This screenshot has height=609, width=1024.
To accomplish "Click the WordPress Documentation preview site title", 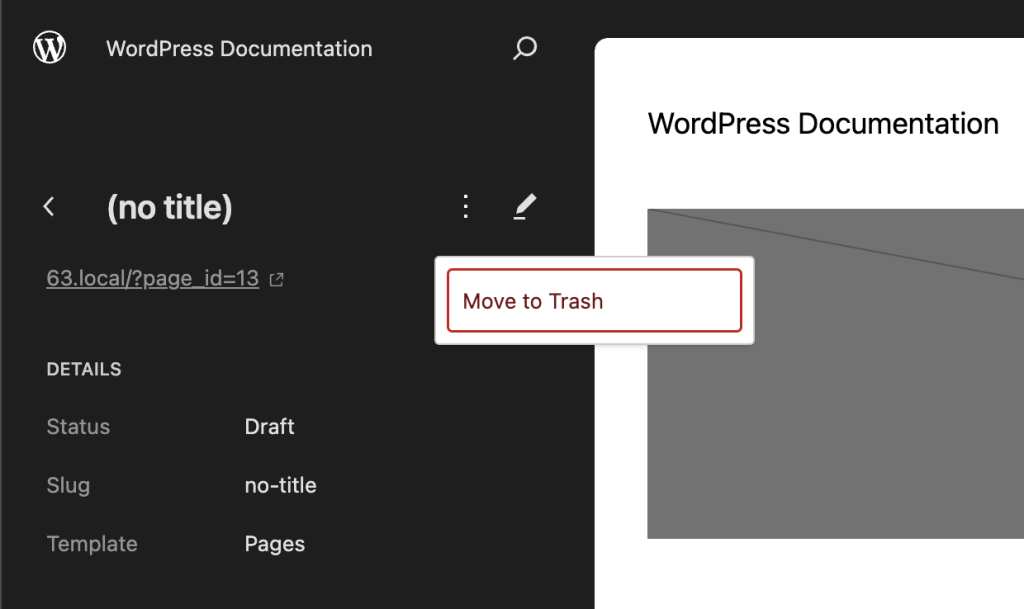I will (x=823, y=123).
